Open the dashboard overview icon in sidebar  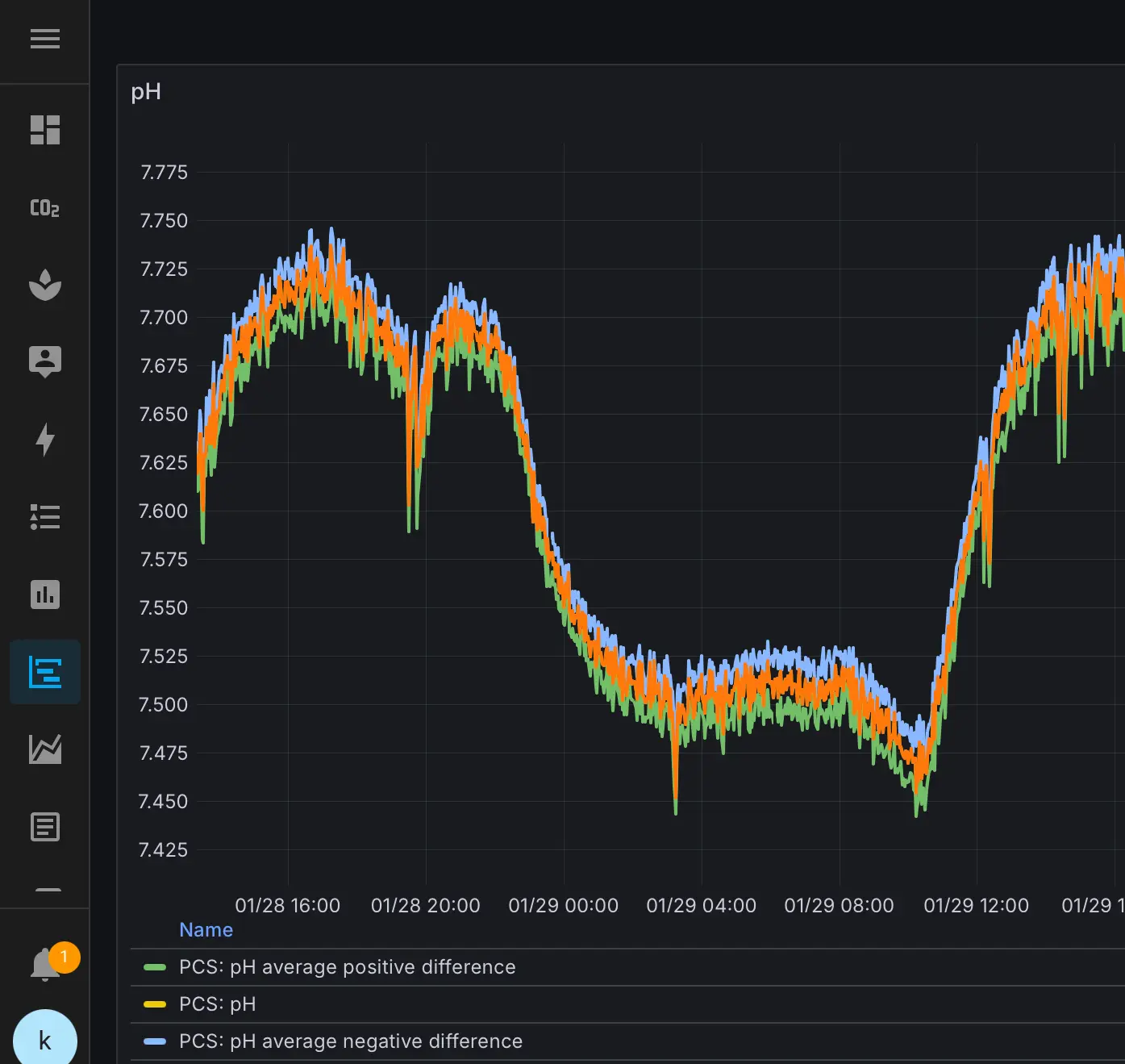coord(45,130)
